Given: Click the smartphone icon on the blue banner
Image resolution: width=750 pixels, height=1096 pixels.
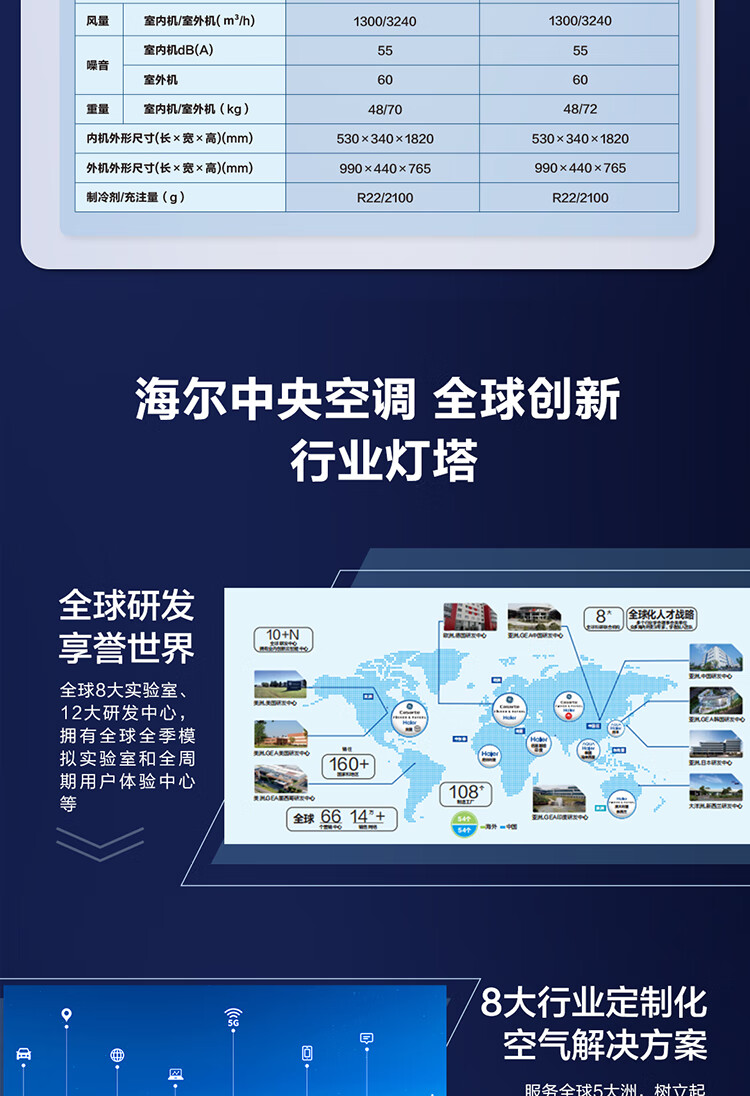Looking at the screenshot, I should point(307,1053).
